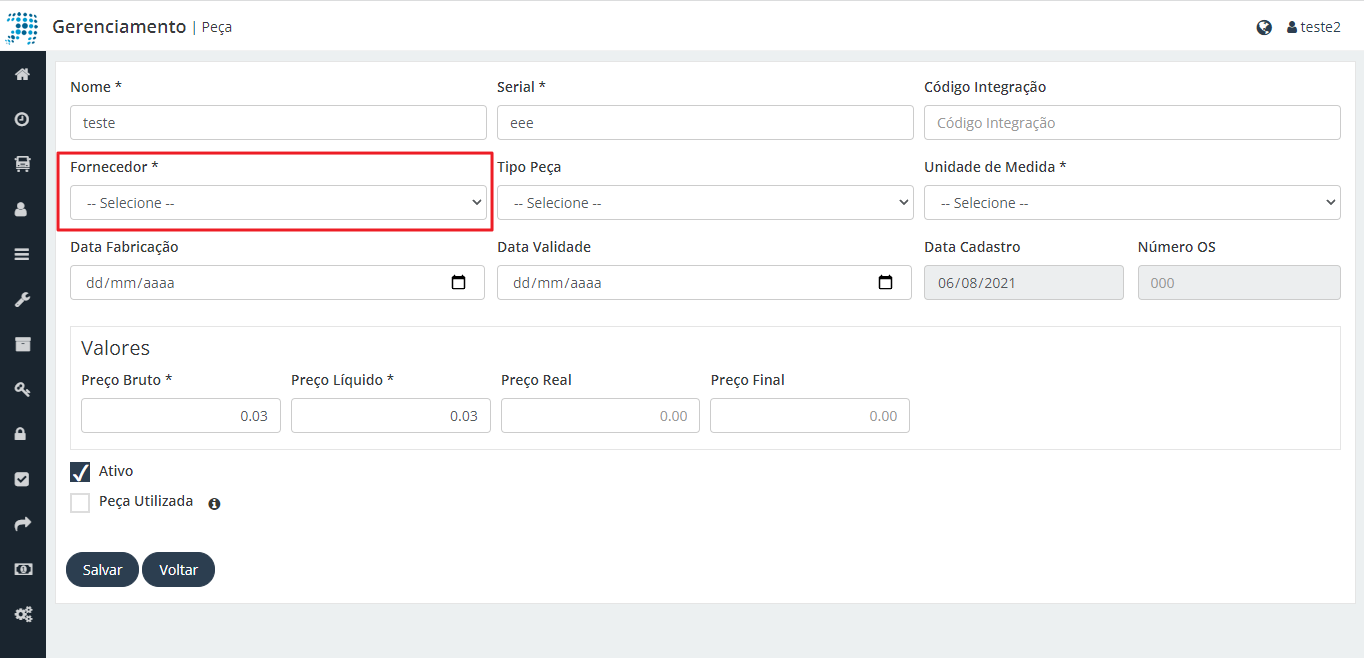Open the teste2 user menu
Screen dimensions: 1364x658
[x=1313, y=27]
